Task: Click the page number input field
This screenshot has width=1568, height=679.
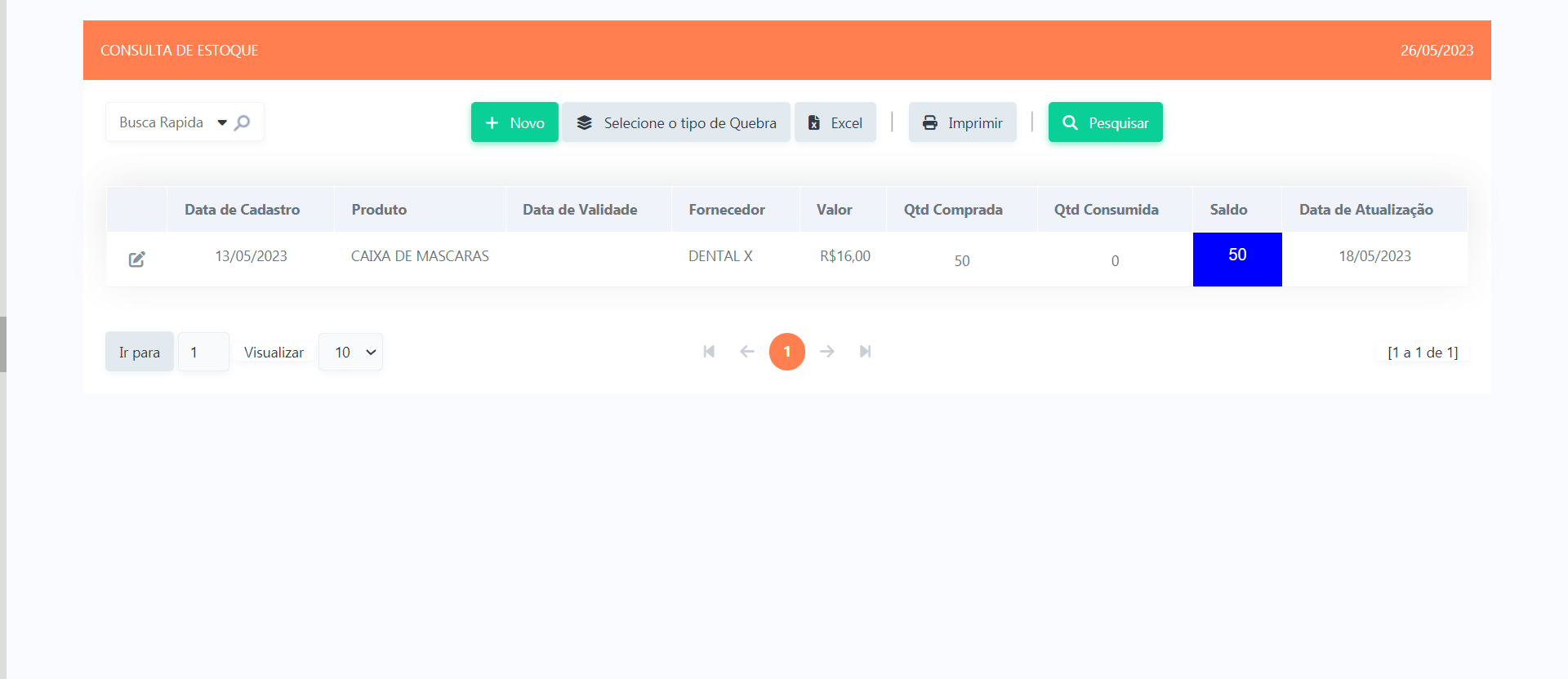Action: (203, 353)
